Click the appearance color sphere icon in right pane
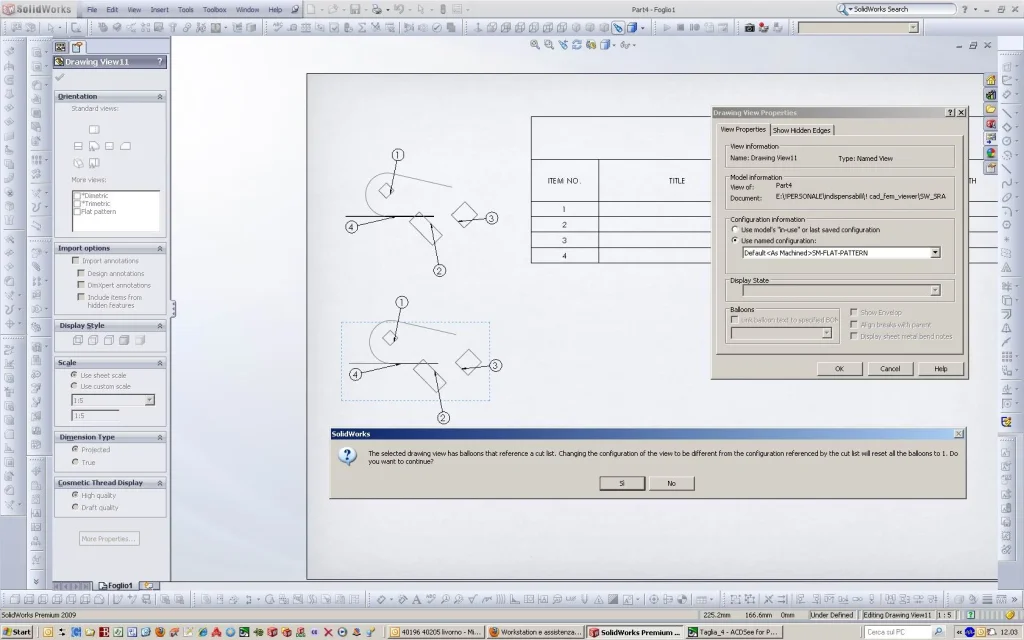The height and width of the screenshot is (640, 1024). click(991, 153)
